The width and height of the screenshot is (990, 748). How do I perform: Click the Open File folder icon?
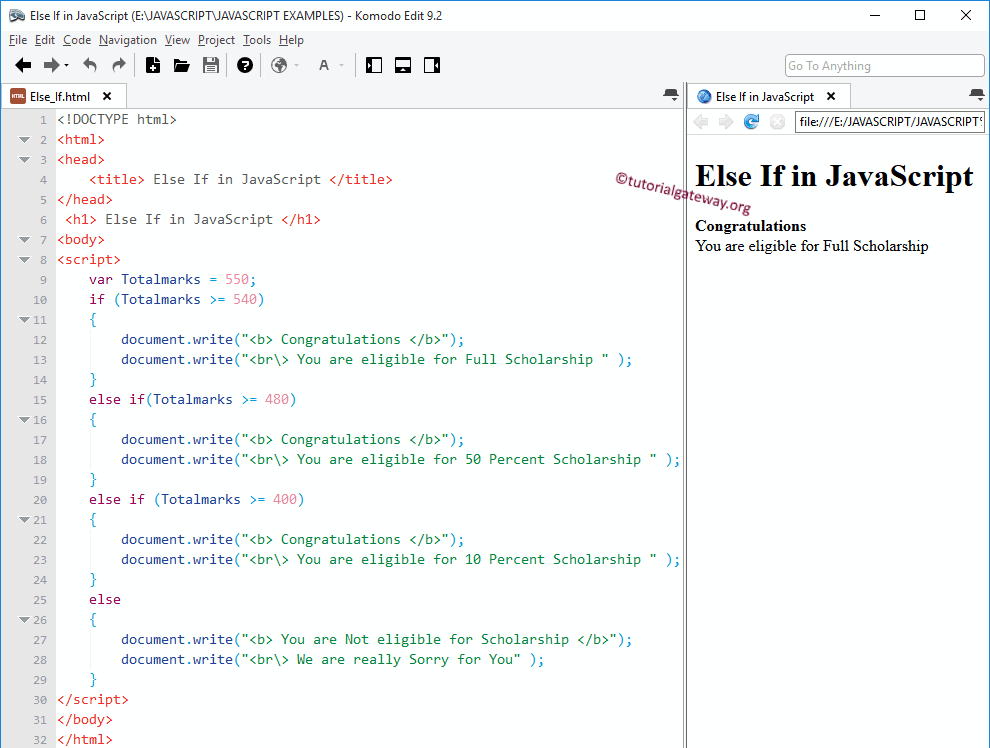[182, 66]
